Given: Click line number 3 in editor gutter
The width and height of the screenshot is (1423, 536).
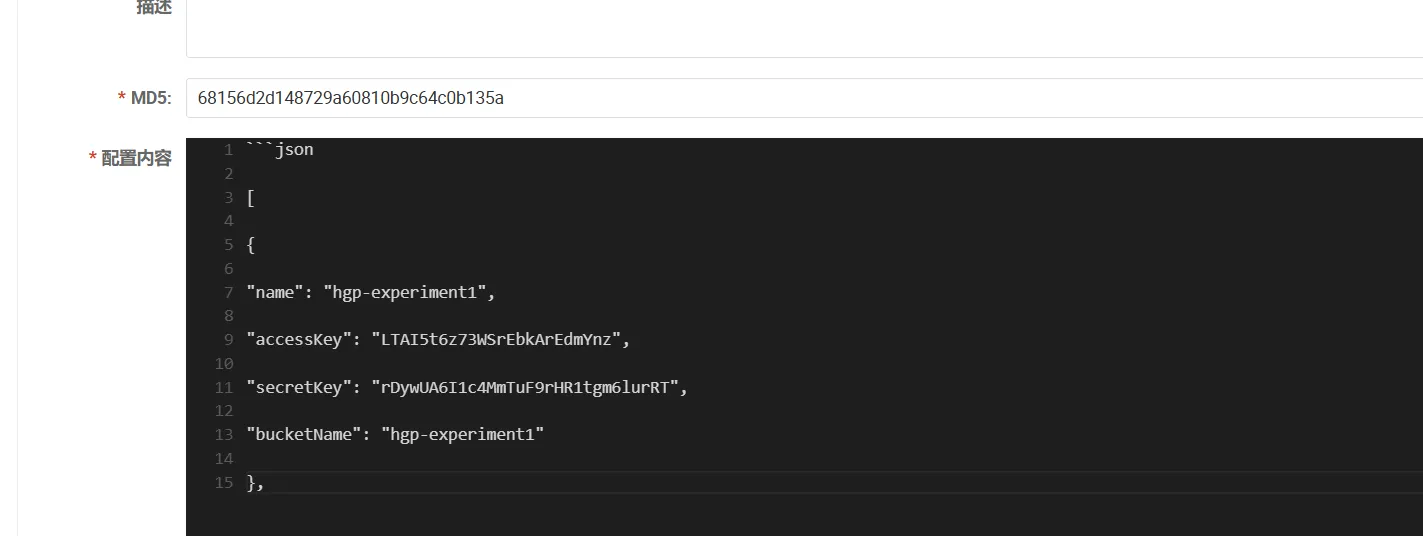Looking at the screenshot, I should coord(228,197).
